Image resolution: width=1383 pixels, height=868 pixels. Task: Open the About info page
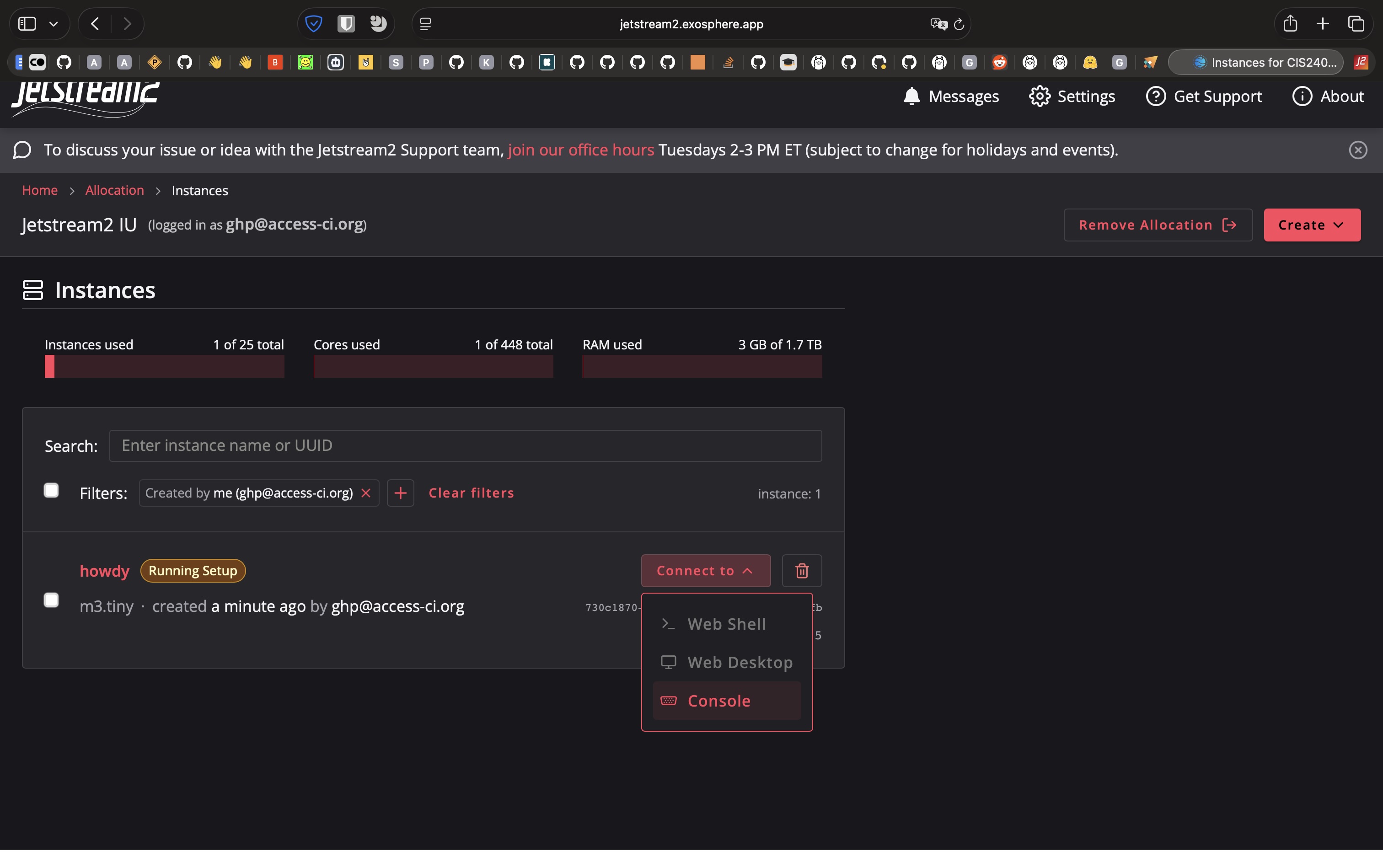(x=1328, y=96)
